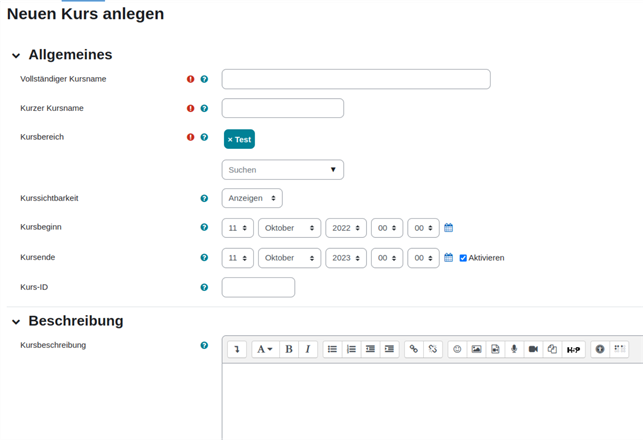Apply italic formatting in the editor
The height and width of the screenshot is (440, 643).
click(x=307, y=349)
